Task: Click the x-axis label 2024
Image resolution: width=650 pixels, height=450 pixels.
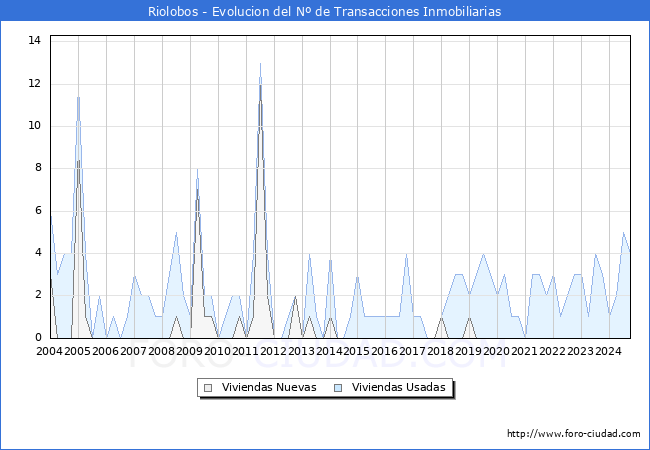Action: [609, 351]
